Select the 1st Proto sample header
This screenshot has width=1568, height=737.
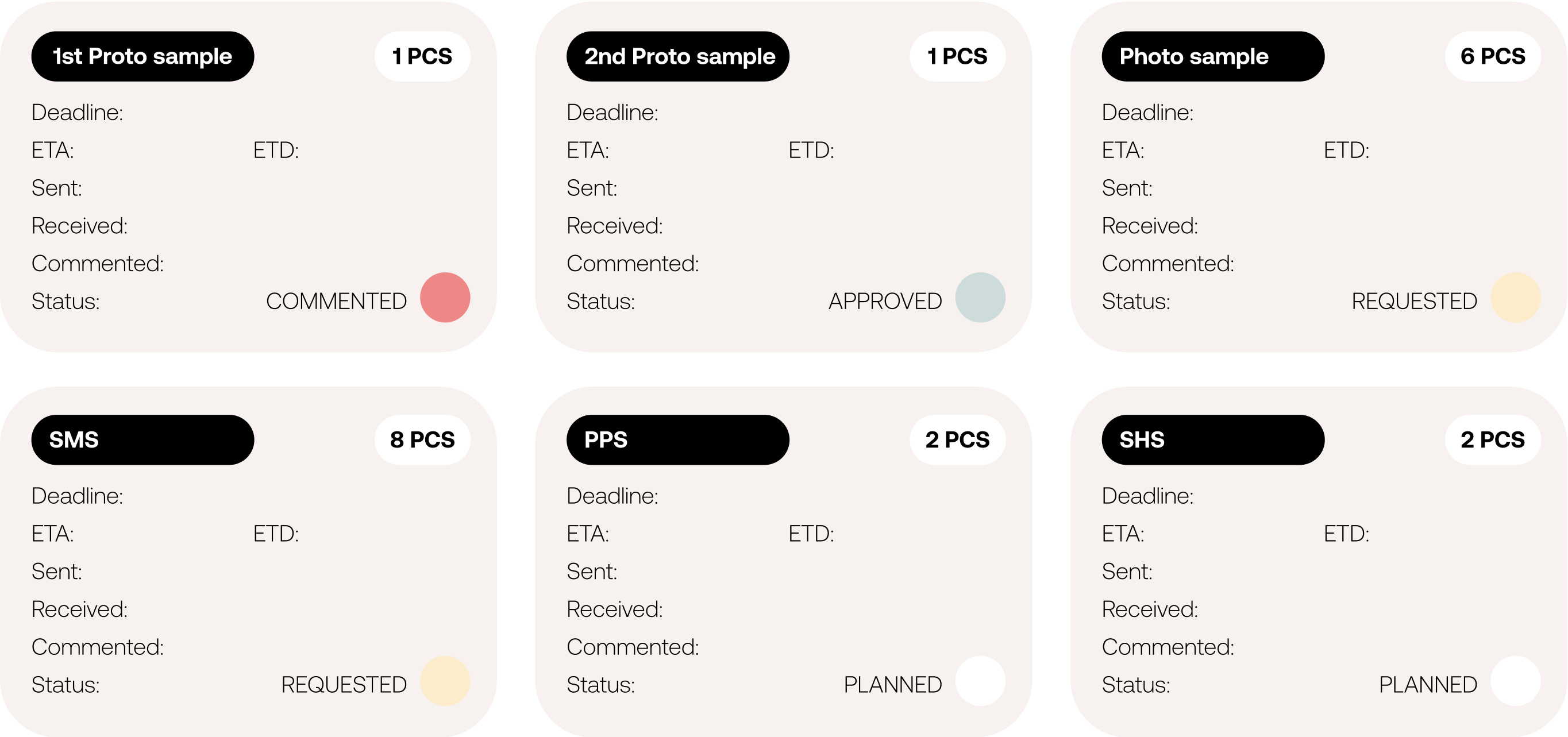click(x=142, y=57)
